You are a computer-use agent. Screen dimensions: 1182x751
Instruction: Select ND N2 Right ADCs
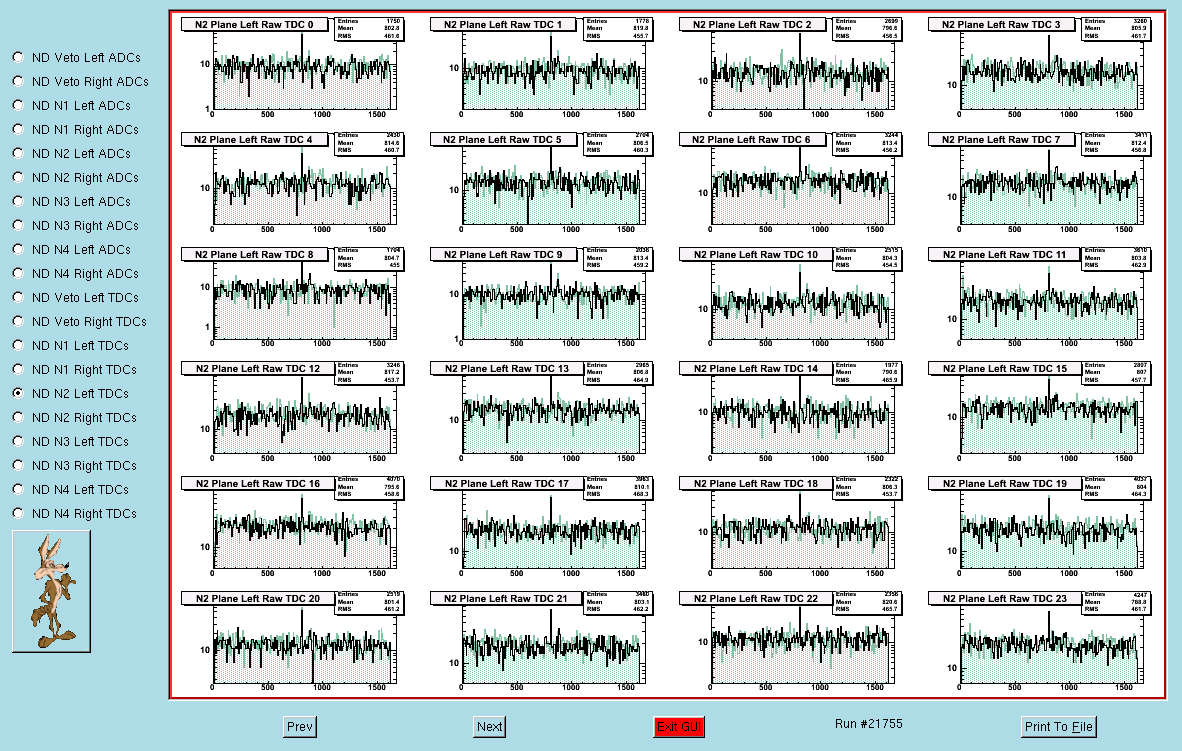coord(18,177)
